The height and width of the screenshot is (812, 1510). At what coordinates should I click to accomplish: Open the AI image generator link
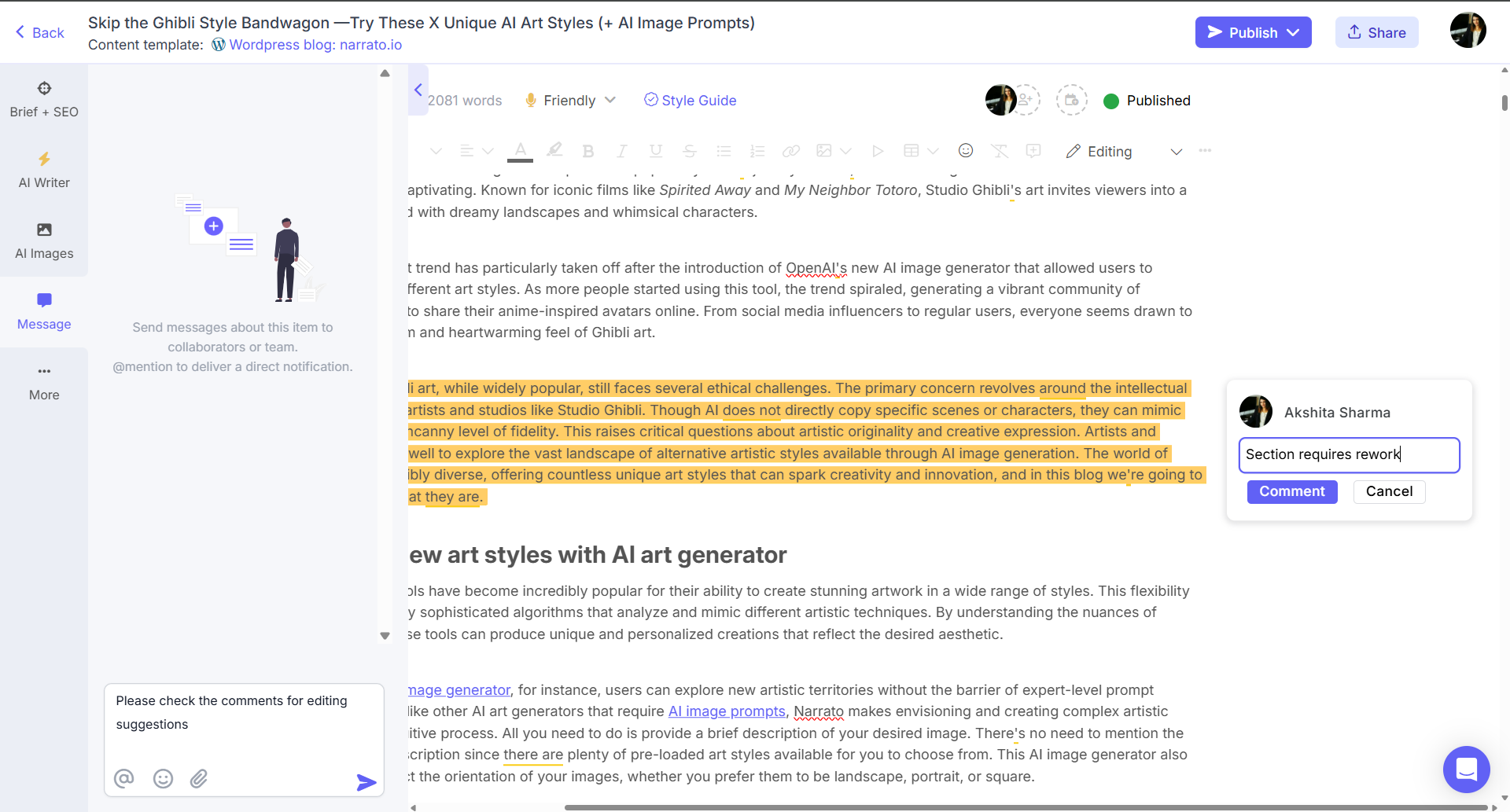(x=459, y=690)
